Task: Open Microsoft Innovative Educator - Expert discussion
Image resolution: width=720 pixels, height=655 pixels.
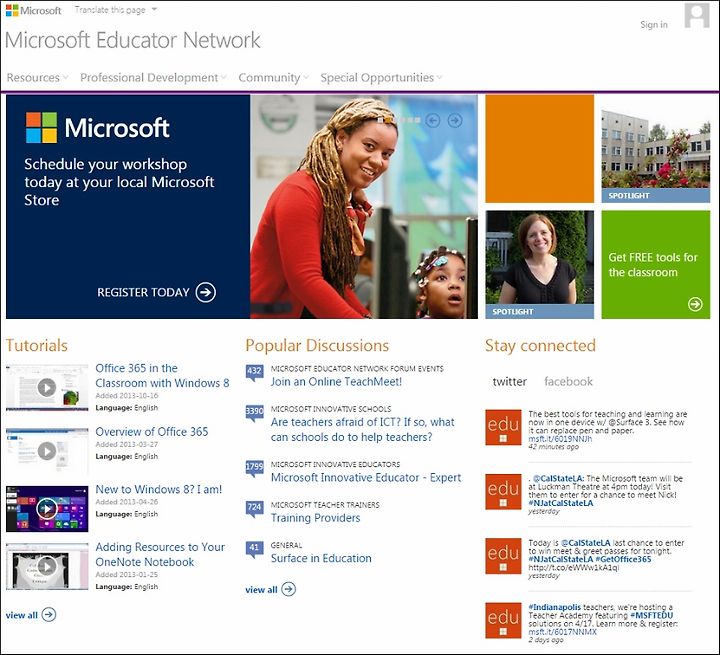Action: [366, 478]
